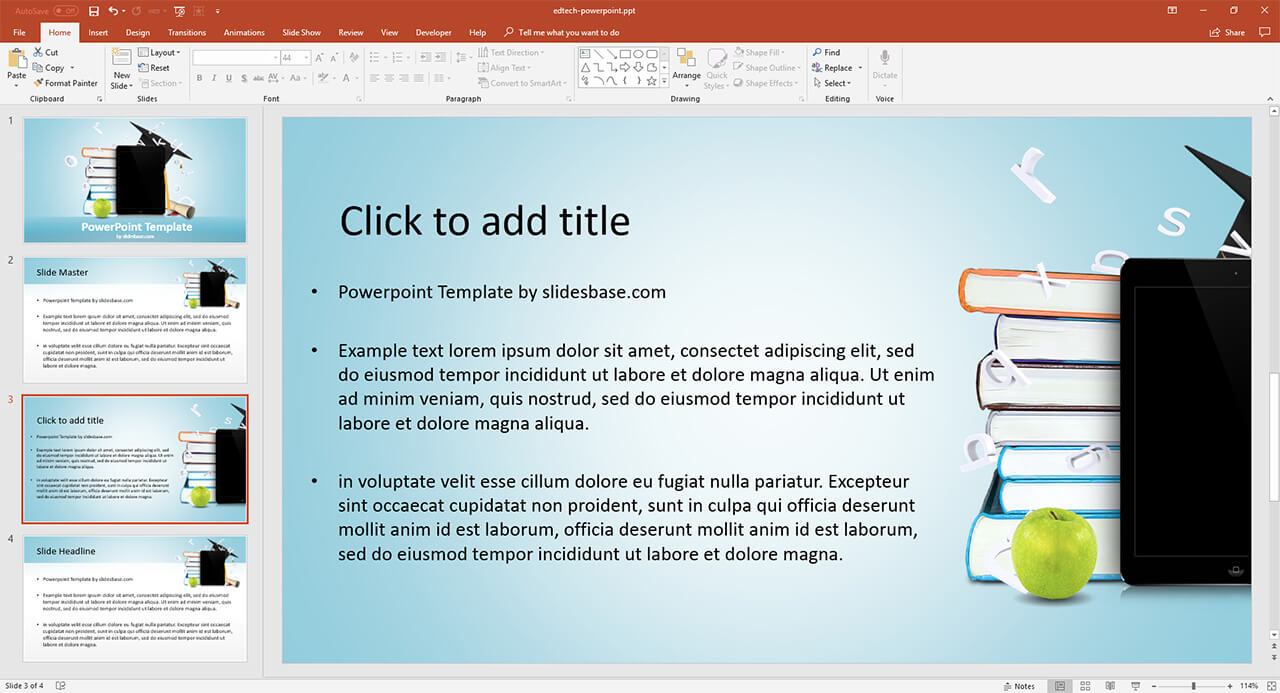
Task: Open the Transitions tab
Action: click(x=187, y=33)
